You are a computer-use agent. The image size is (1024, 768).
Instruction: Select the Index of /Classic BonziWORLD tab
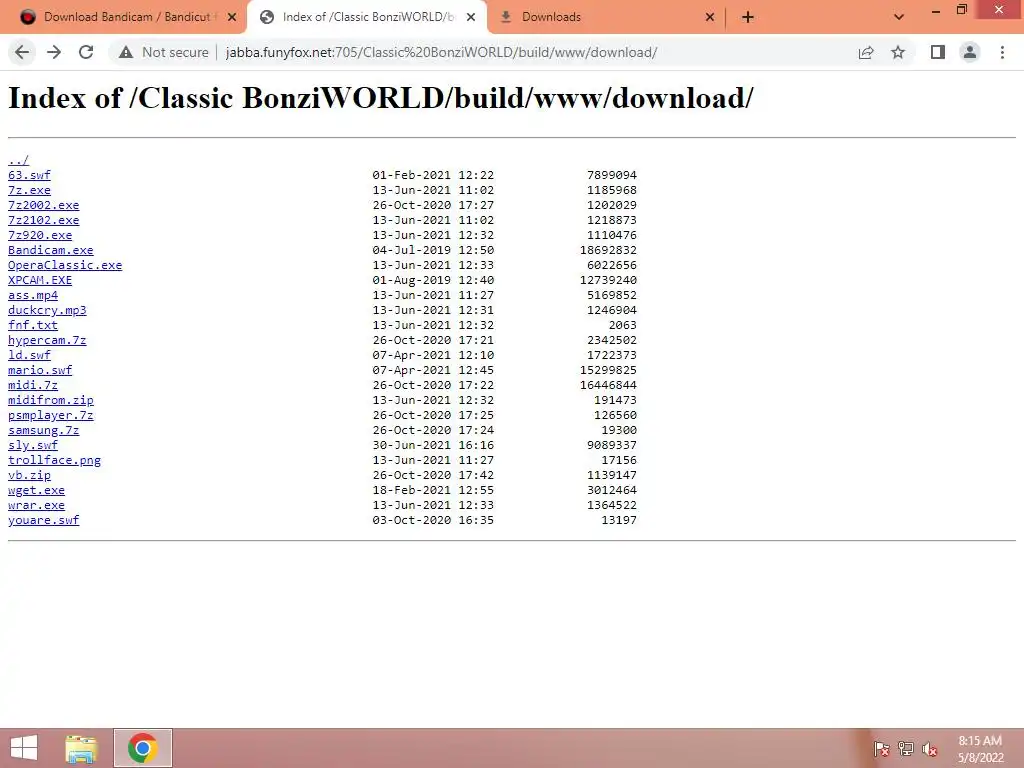367,17
